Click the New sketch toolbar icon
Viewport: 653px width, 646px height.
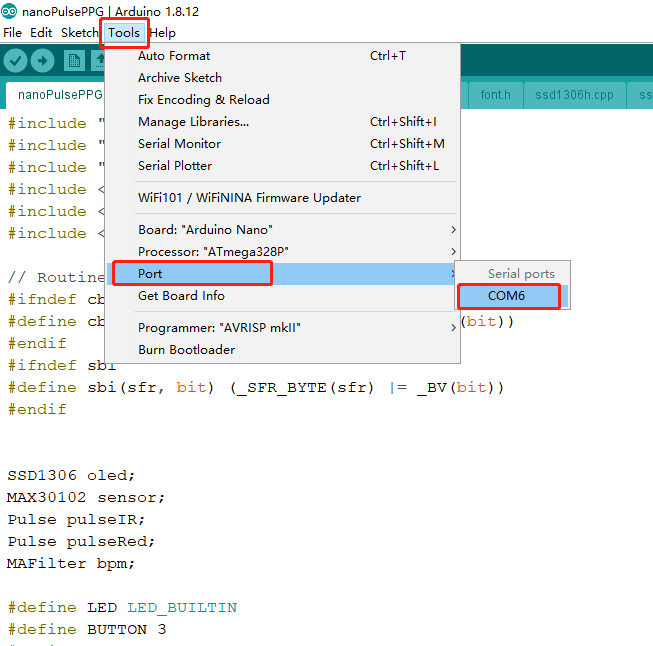tap(74, 61)
